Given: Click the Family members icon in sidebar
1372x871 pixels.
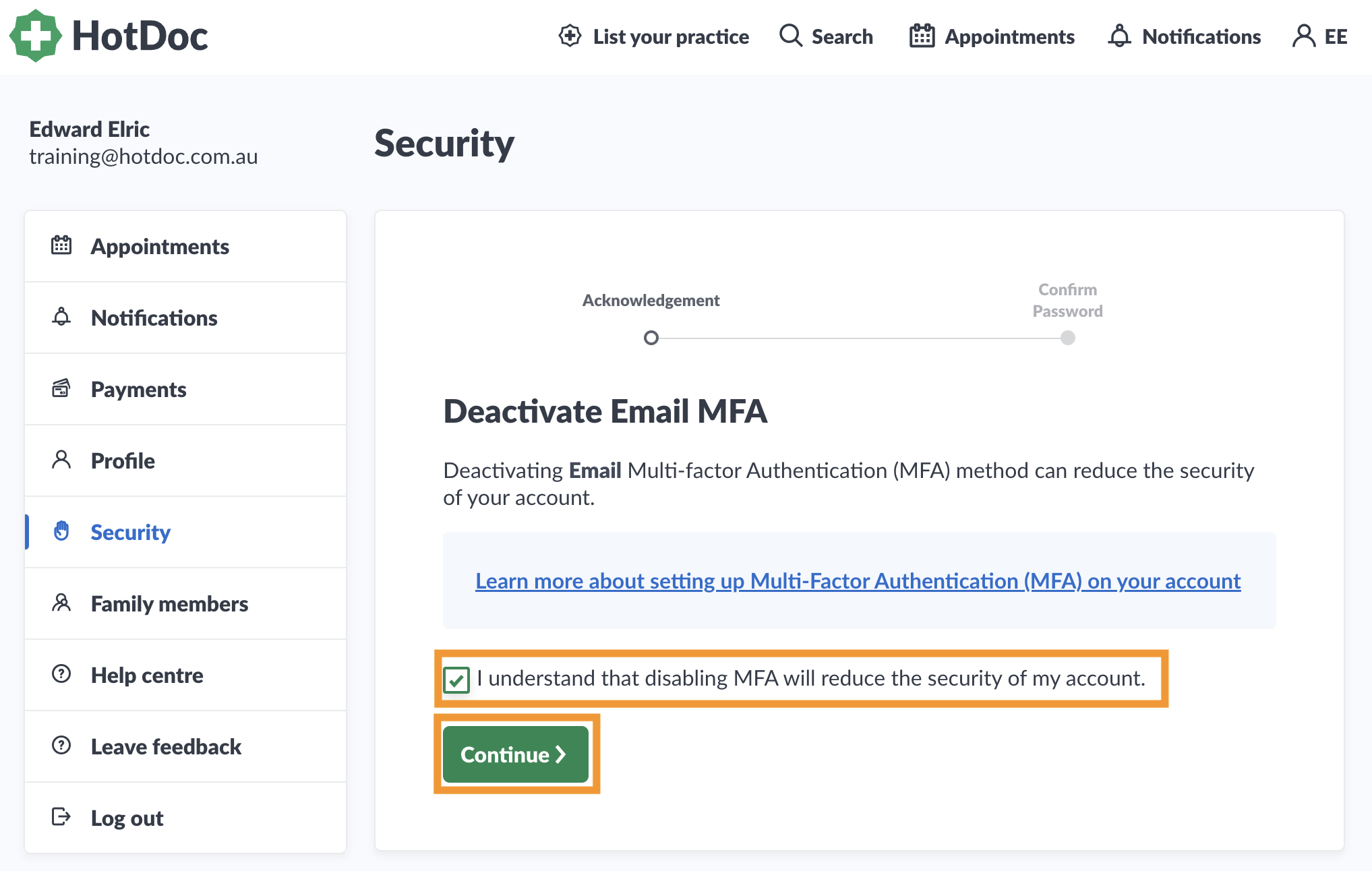Looking at the screenshot, I should click(x=61, y=603).
